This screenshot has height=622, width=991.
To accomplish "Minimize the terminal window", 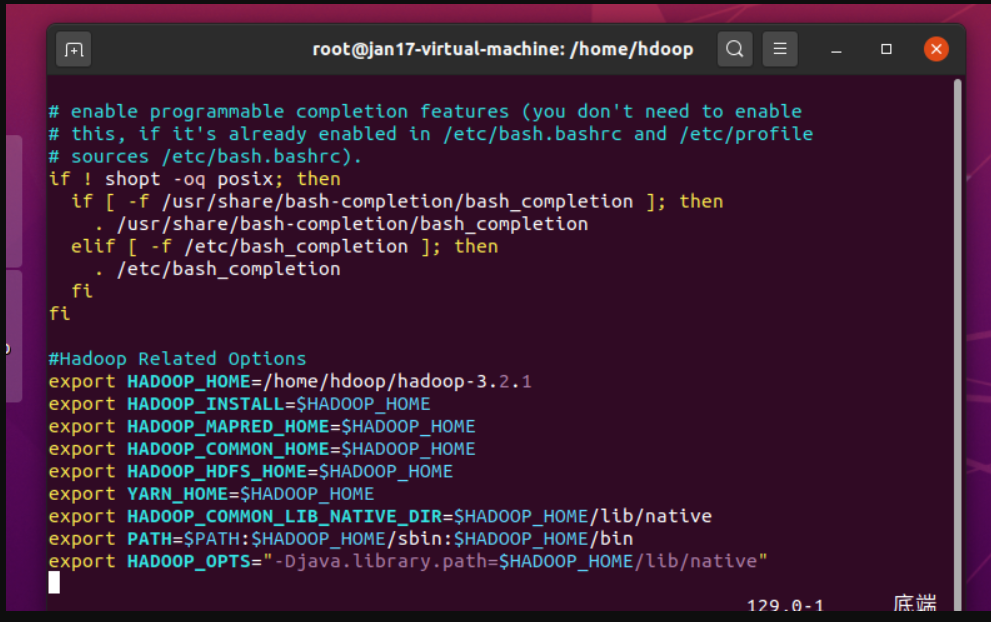I will (836, 49).
